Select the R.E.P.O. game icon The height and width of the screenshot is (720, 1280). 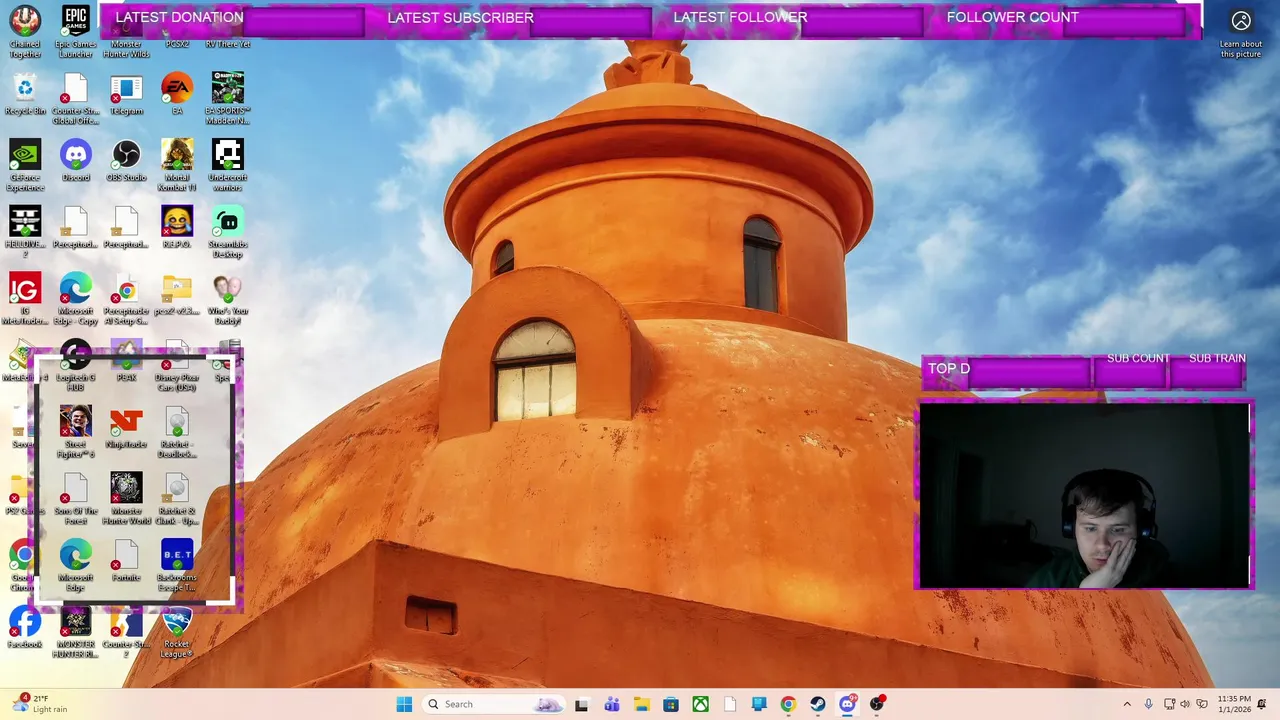pos(177,228)
